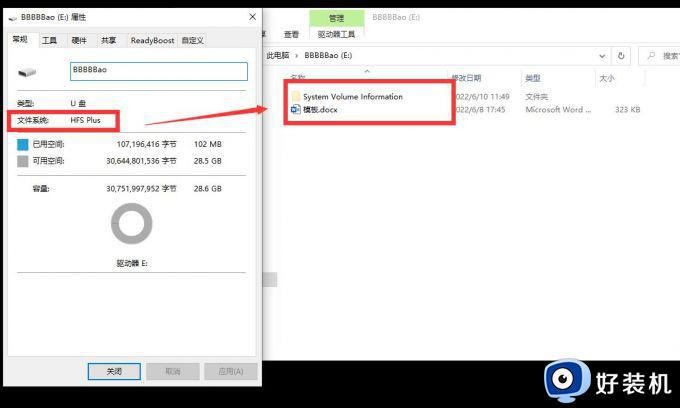The image size is (680, 408).
Task: Click the refresh button next to address bar
Action: point(621,56)
